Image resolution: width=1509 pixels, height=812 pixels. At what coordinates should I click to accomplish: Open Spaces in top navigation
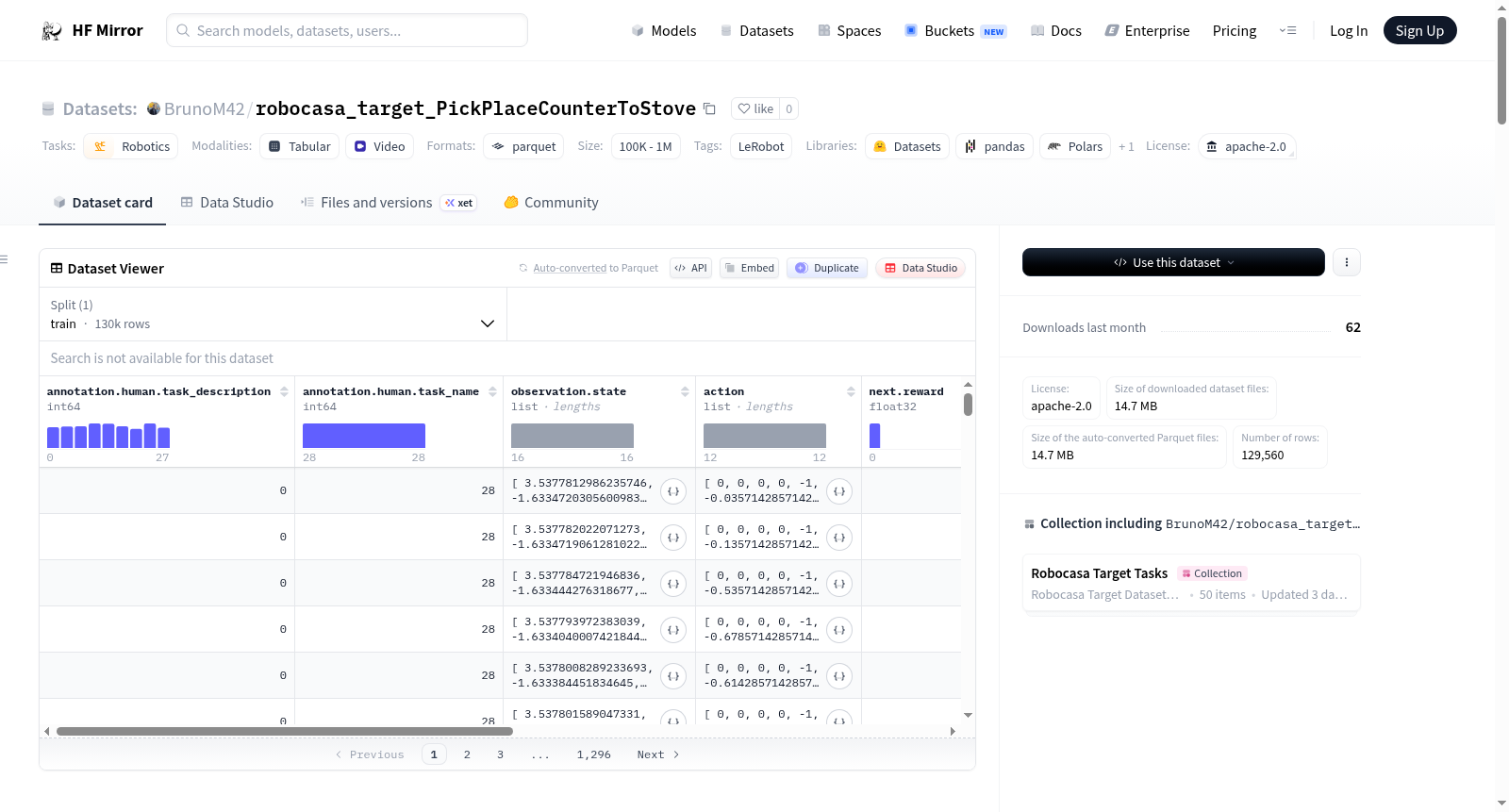click(x=849, y=30)
